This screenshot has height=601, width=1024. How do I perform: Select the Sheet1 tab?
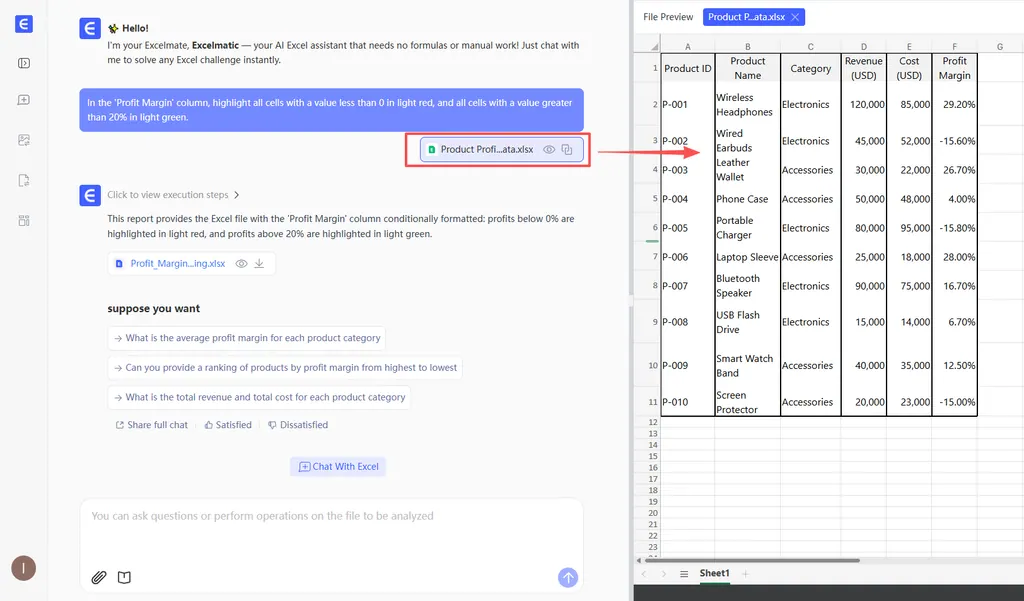pos(714,573)
